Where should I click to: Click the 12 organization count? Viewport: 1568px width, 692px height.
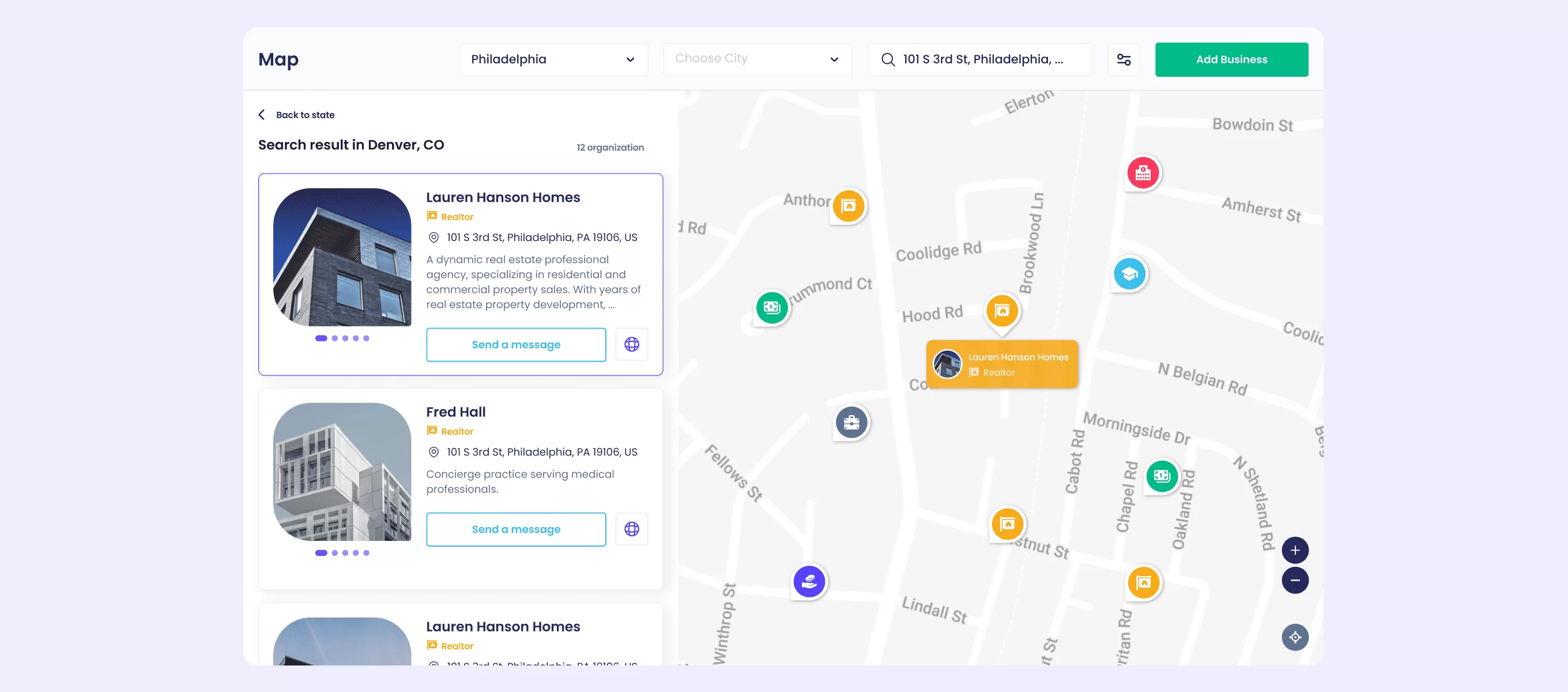610,148
